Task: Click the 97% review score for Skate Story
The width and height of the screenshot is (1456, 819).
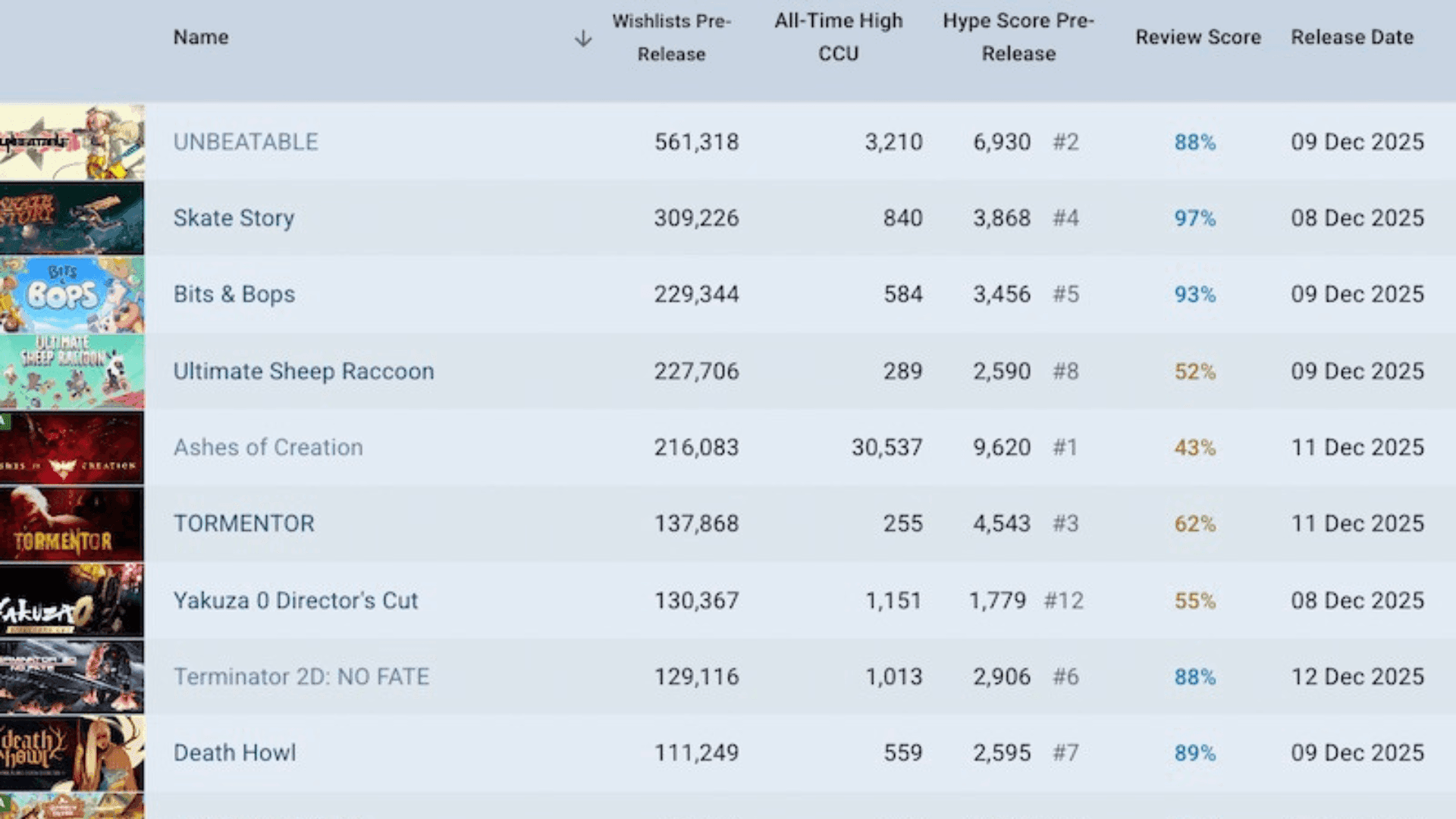Action: [x=1194, y=218]
